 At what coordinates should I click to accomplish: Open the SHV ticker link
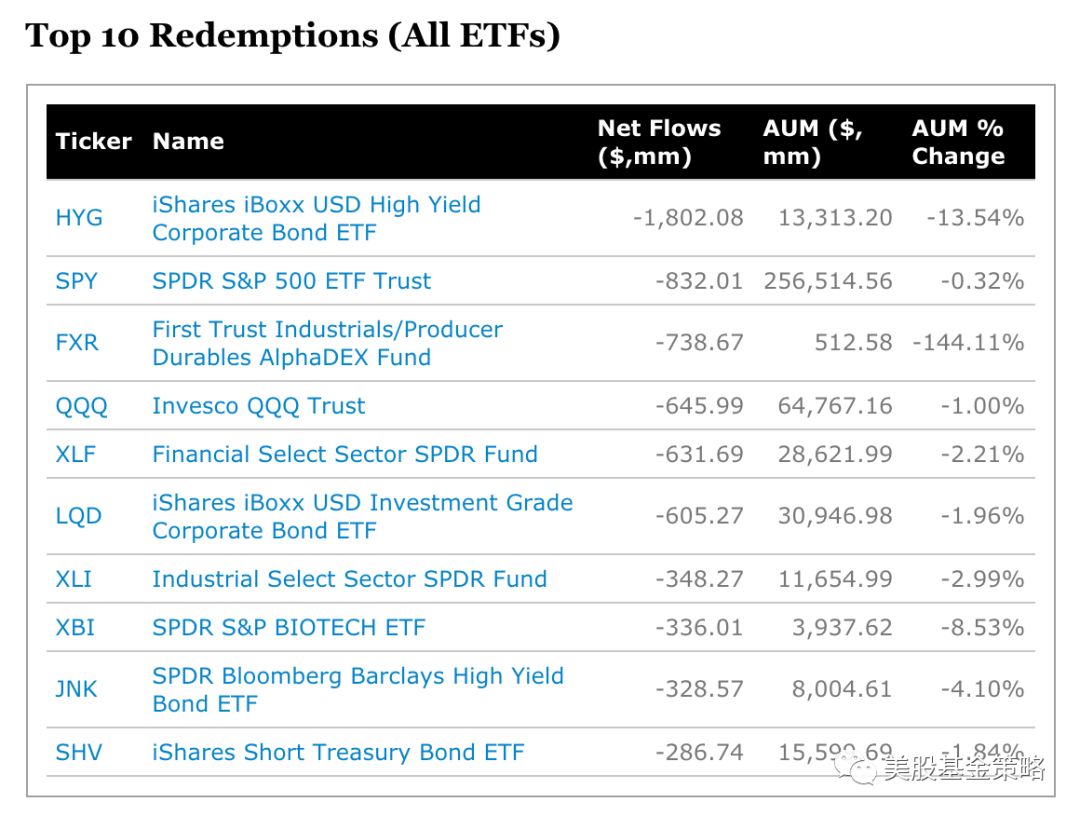[79, 752]
